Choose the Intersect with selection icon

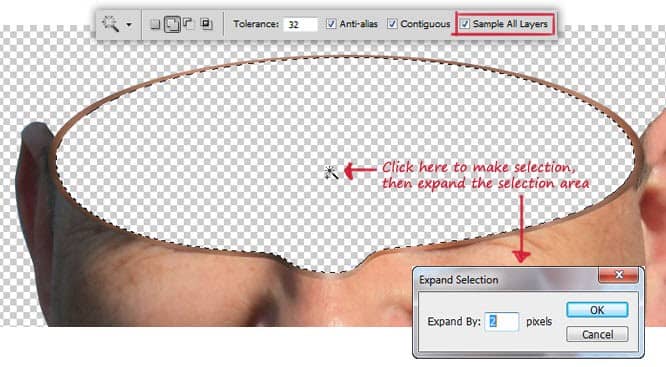click(x=207, y=24)
